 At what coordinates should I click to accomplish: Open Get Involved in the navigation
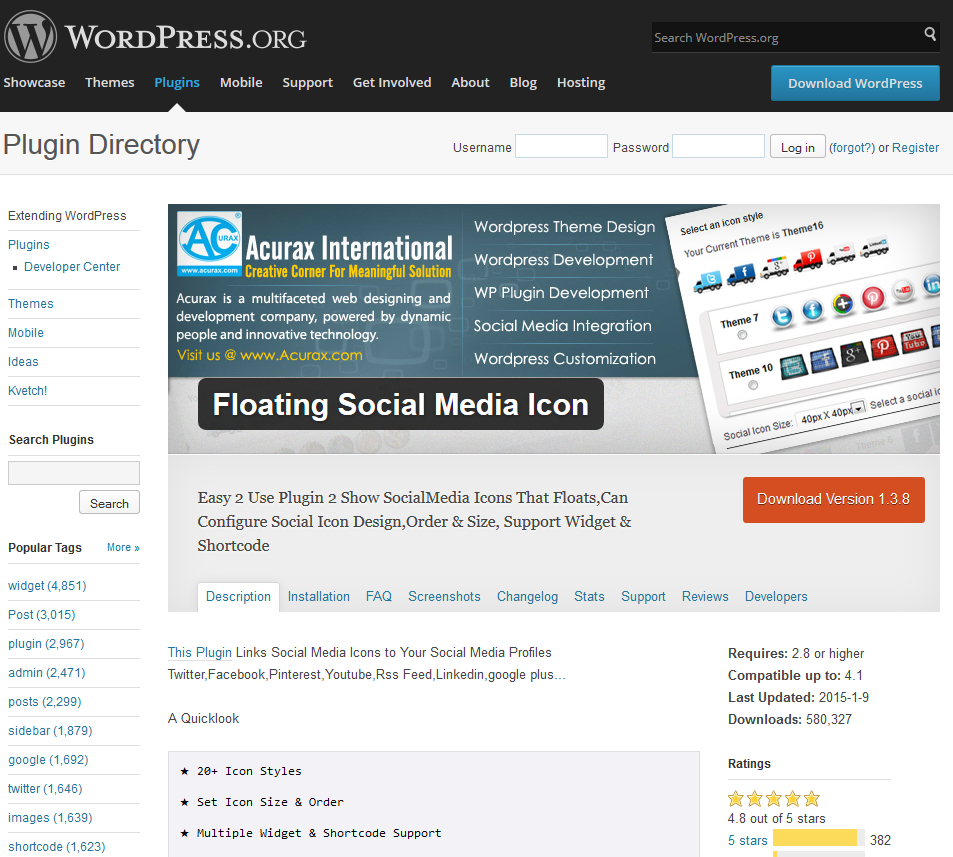pyautogui.click(x=392, y=83)
